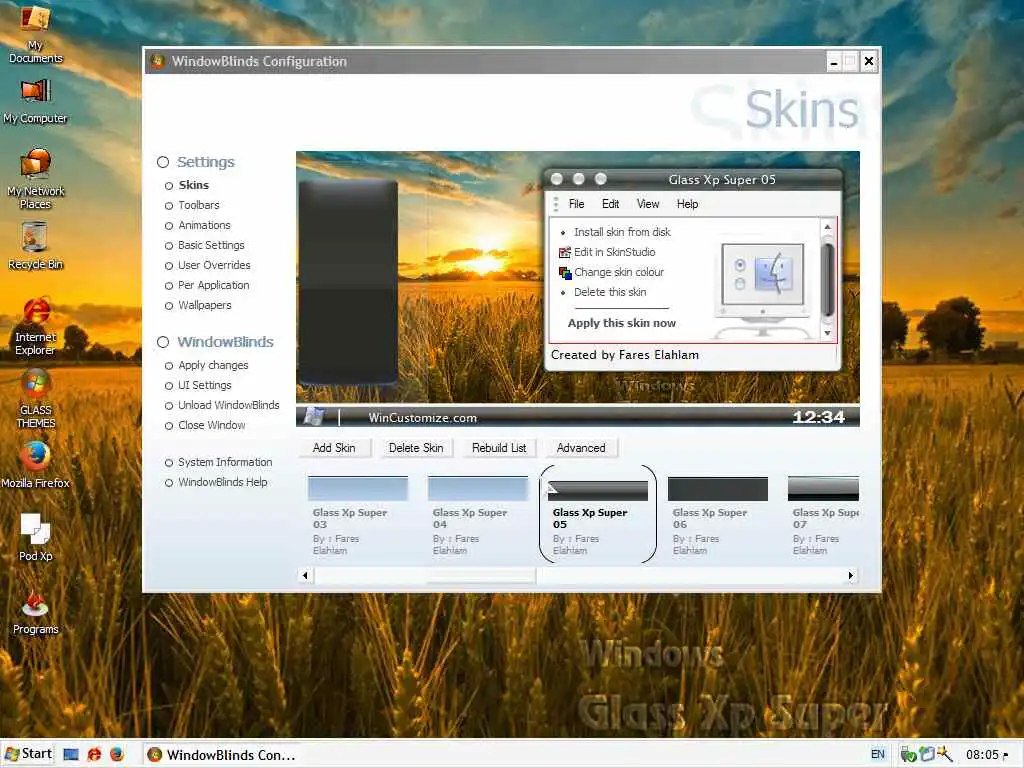This screenshot has height=768, width=1024.
Task: Open File menu in skin preview
Action: [x=577, y=204]
